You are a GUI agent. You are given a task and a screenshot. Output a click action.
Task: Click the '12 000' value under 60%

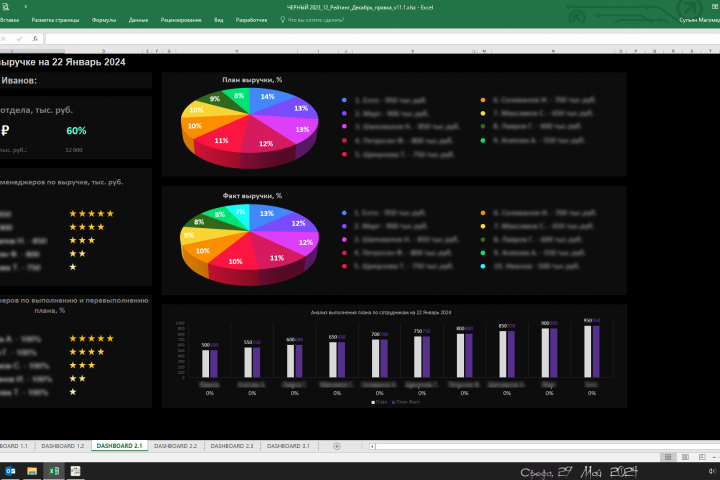point(74,150)
